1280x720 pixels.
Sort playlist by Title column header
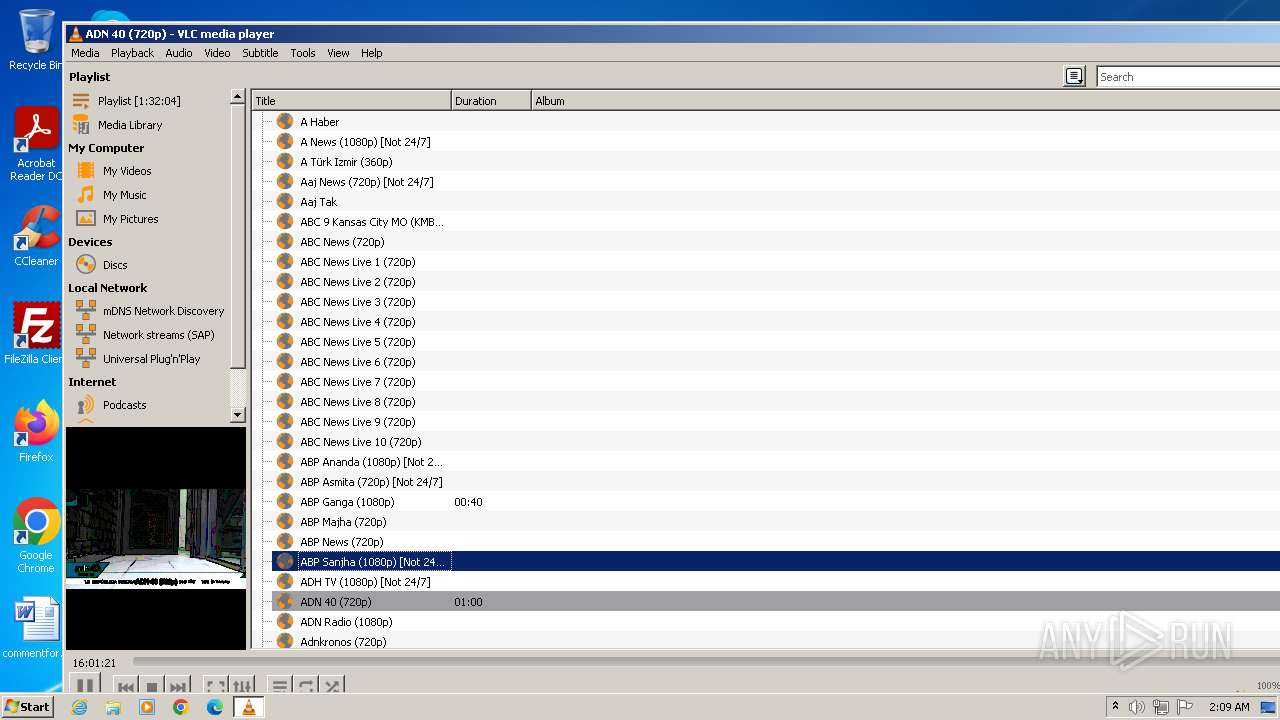[x=351, y=101]
